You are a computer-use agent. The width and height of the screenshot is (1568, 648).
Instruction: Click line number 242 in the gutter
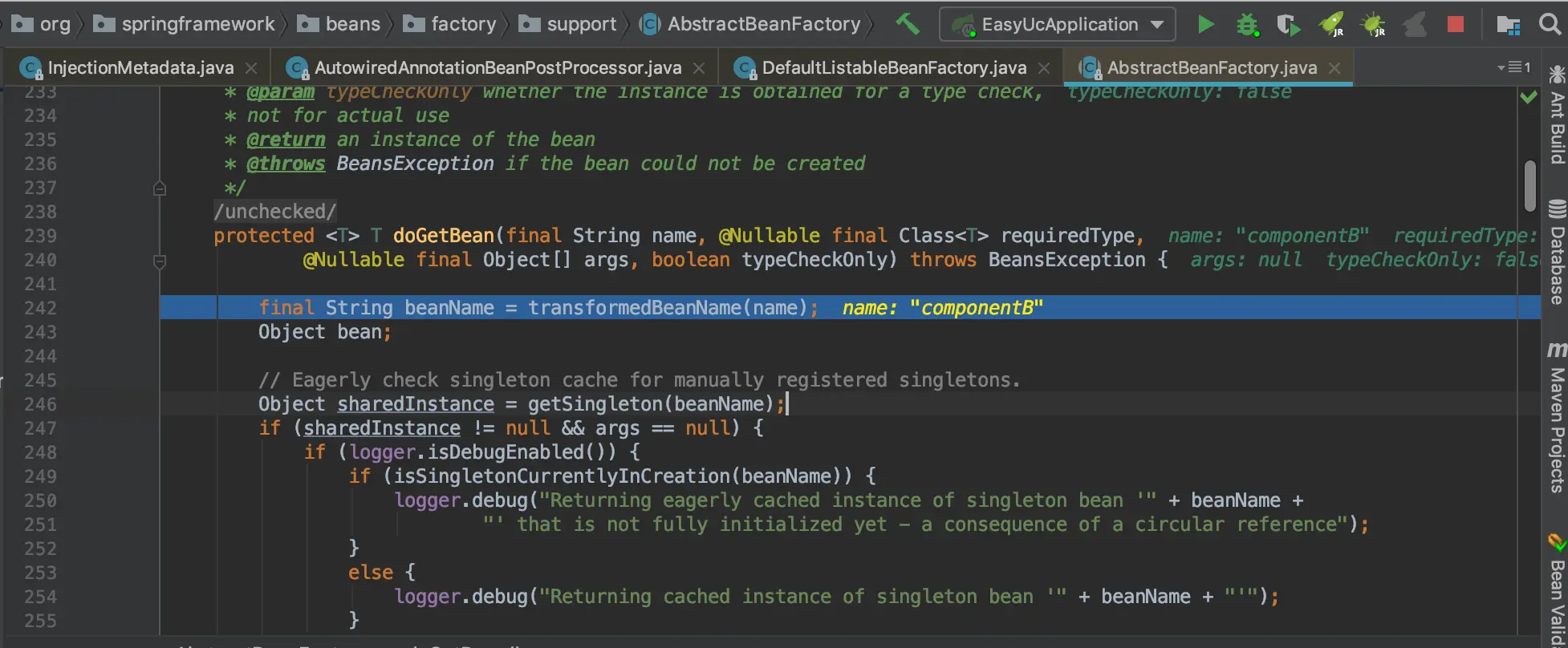(41, 308)
